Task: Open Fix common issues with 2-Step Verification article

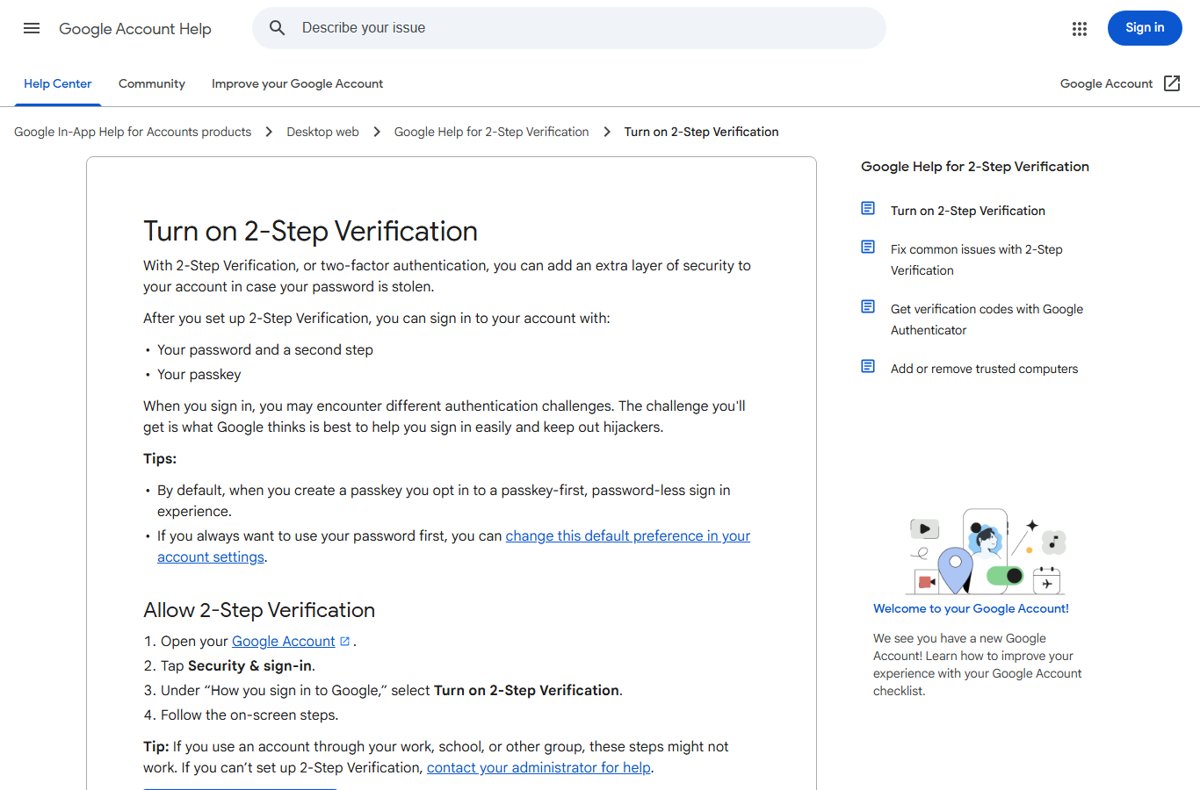Action: coord(977,260)
